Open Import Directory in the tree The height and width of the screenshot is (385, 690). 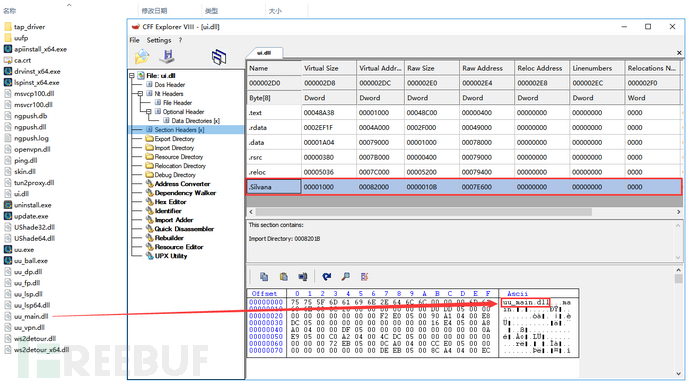174,148
